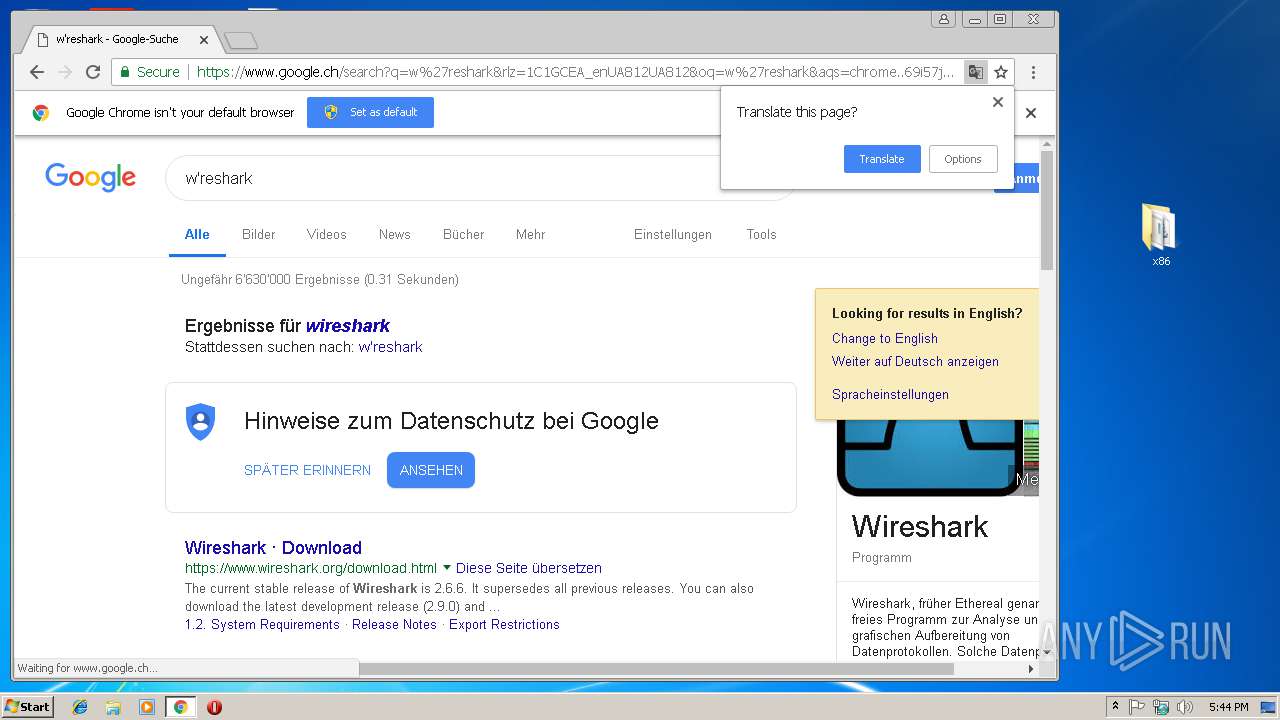1280x720 pixels.
Task: Click vertical scrollbar down arrow
Action: tap(1047, 653)
